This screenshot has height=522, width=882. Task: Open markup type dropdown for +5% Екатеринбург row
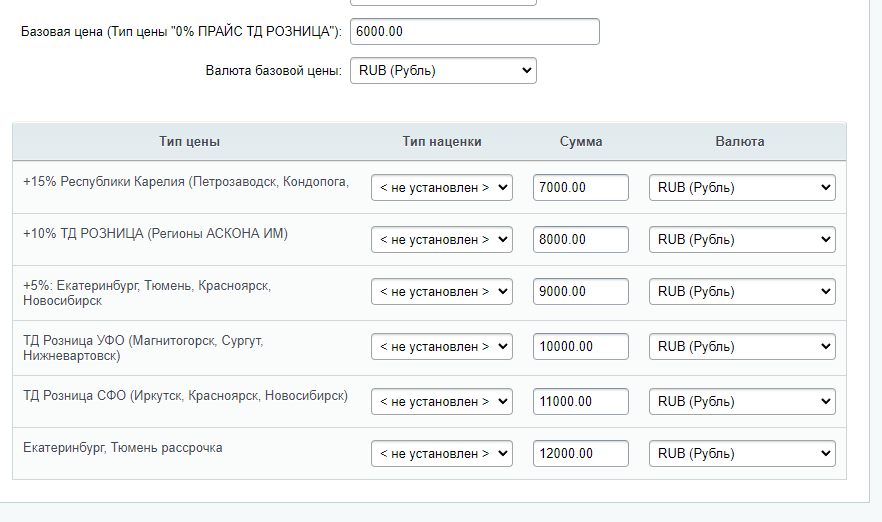(441, 292)
